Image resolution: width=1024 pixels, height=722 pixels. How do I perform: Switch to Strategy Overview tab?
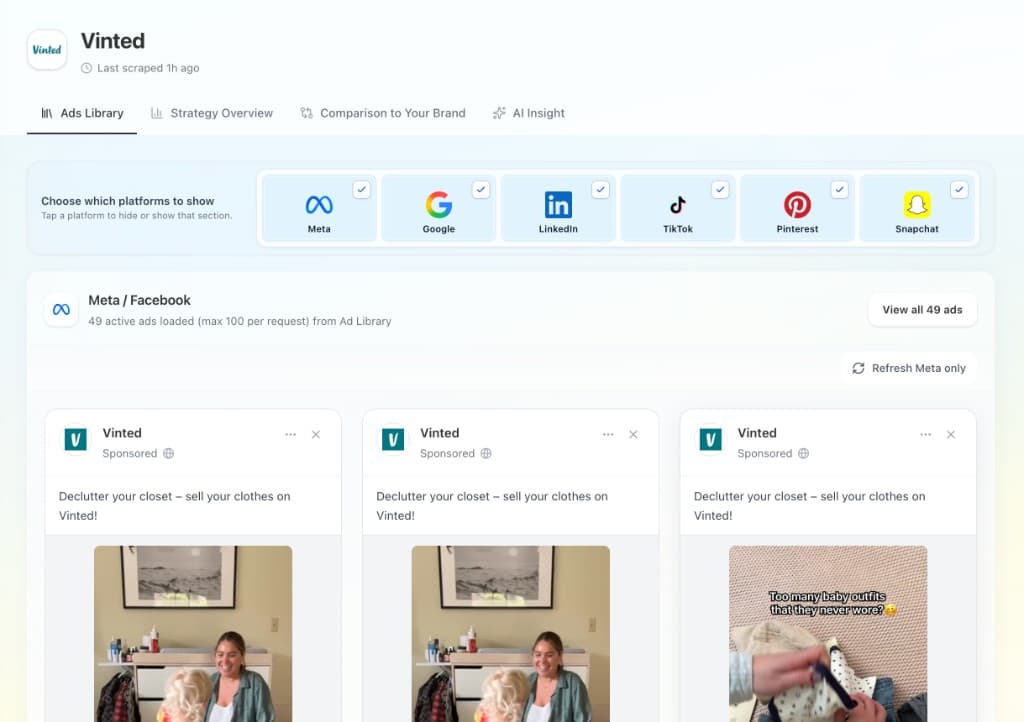tap(212, 113)
